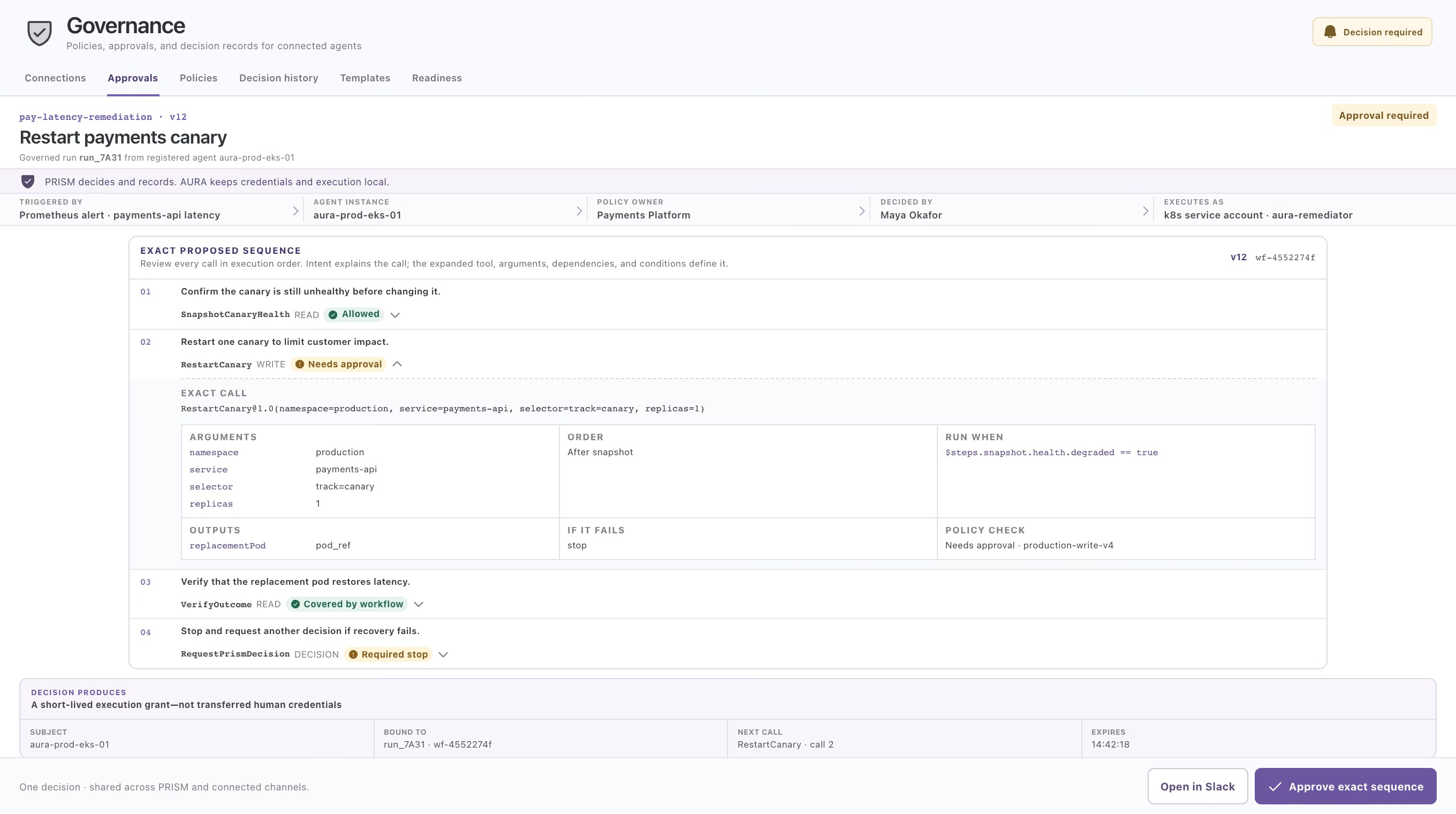Click the RestartCanary@1.0 exact call line
Image resolution: width=1456 pixels, height=814 pixels.
(x=443, y=409)
